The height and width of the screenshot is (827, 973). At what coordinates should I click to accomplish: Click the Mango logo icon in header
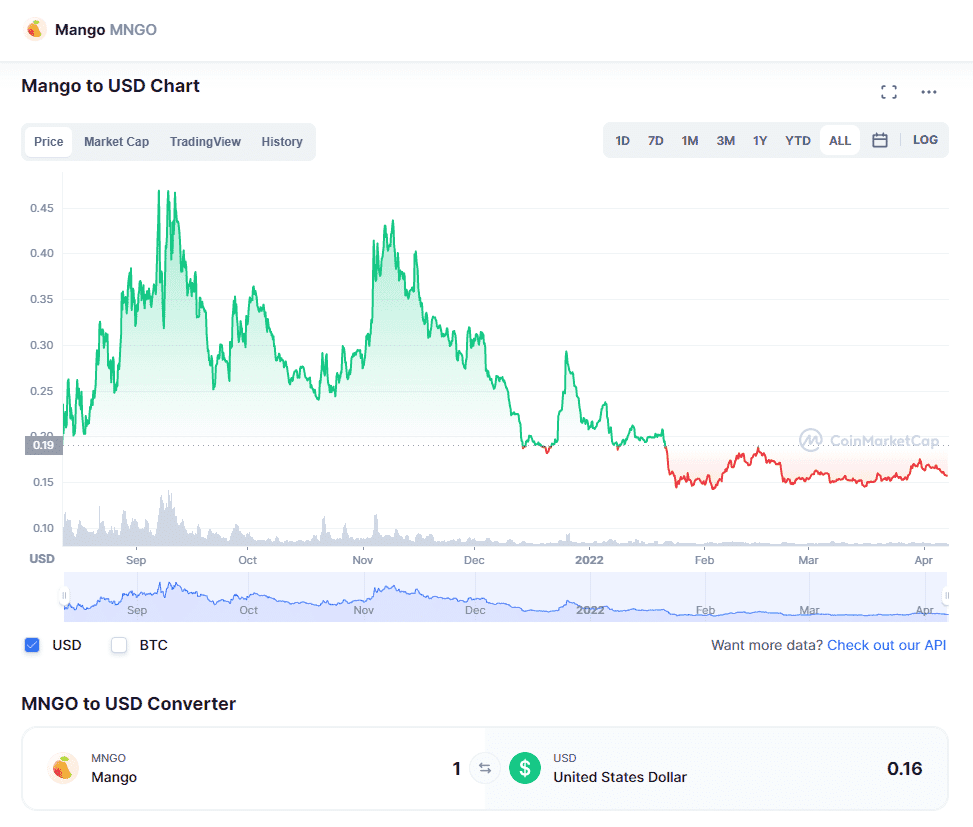(35, 29)
